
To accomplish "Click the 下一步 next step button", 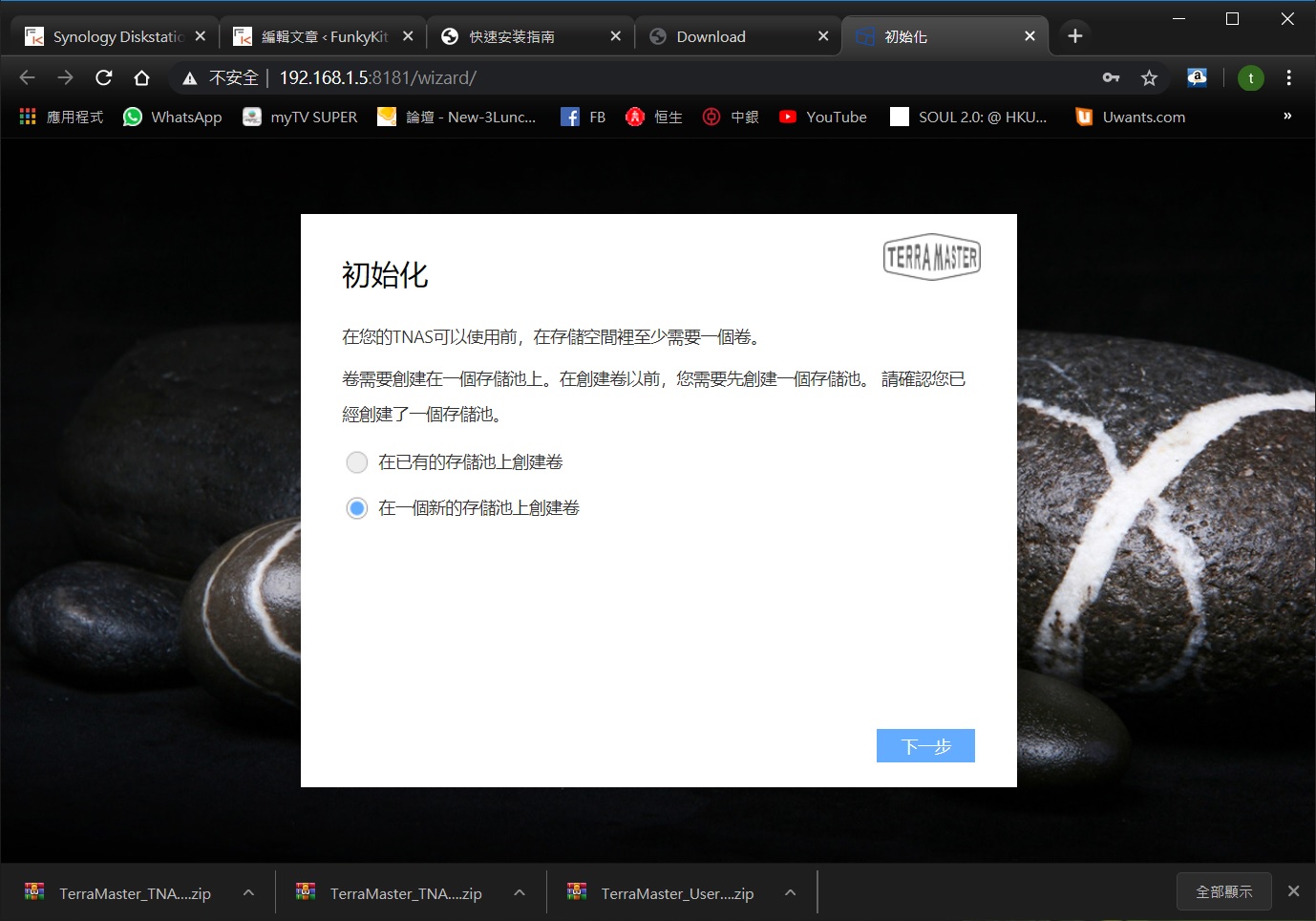I will tap(925, 746).
